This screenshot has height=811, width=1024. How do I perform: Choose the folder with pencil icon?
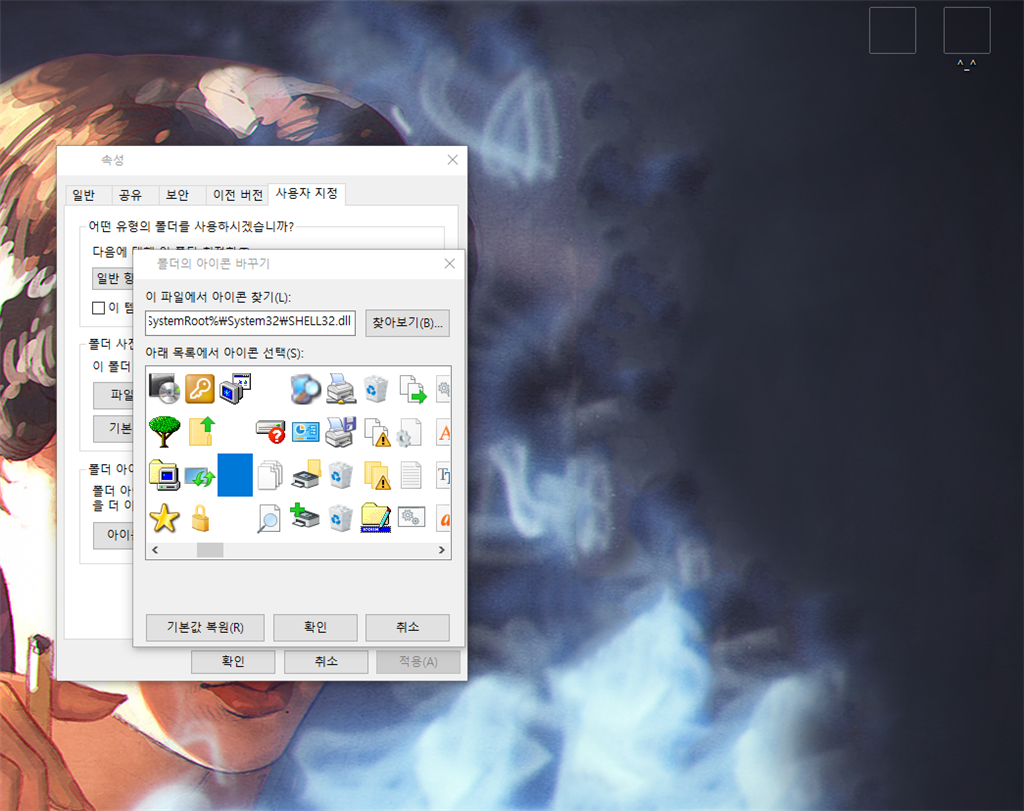[376, 518]
